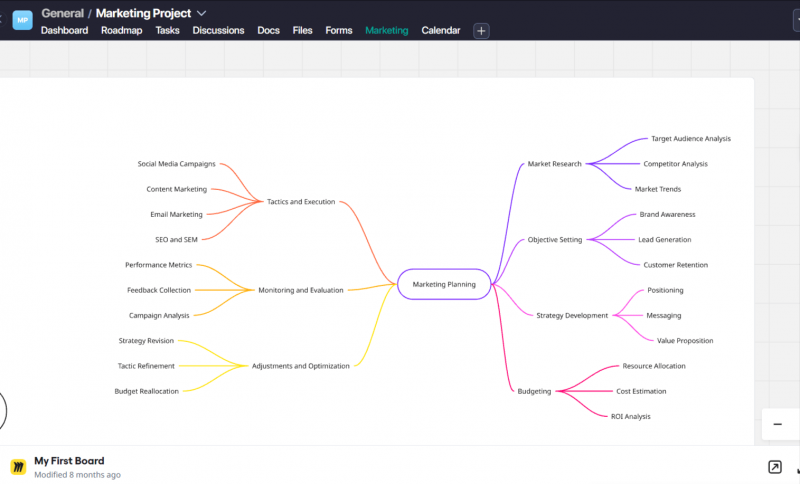Open the Tasks tab
The image size is (800, 484).
[167, 31]
